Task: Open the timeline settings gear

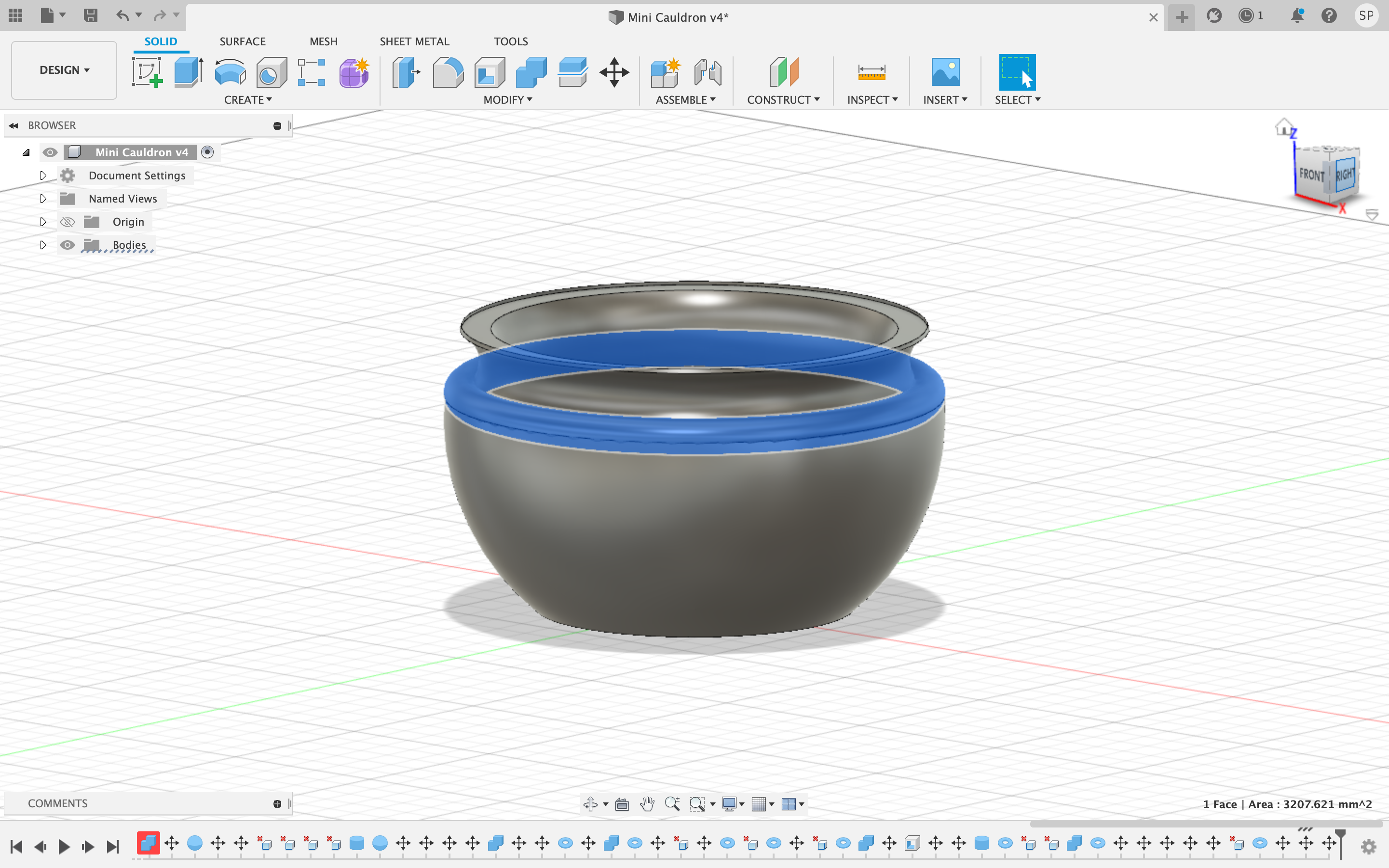Action: [x=1369, y=846]
